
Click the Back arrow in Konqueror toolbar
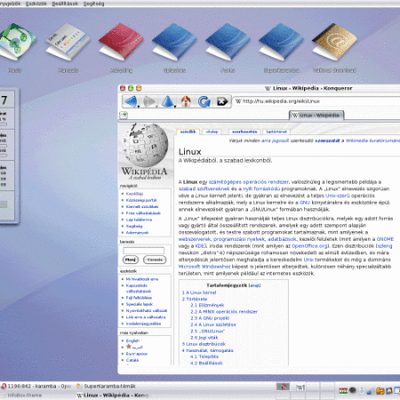click(x=130, y=101)
